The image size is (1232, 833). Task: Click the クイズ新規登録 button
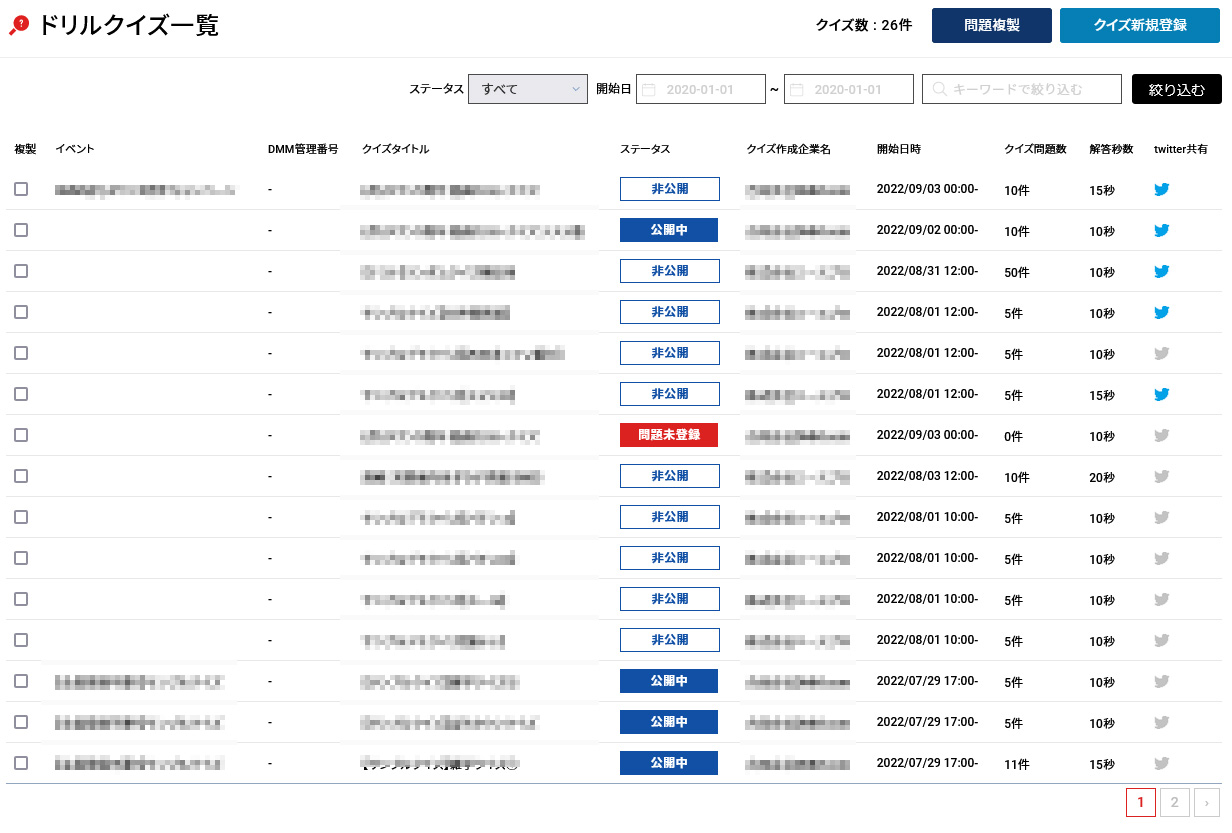coord(1140,26)
